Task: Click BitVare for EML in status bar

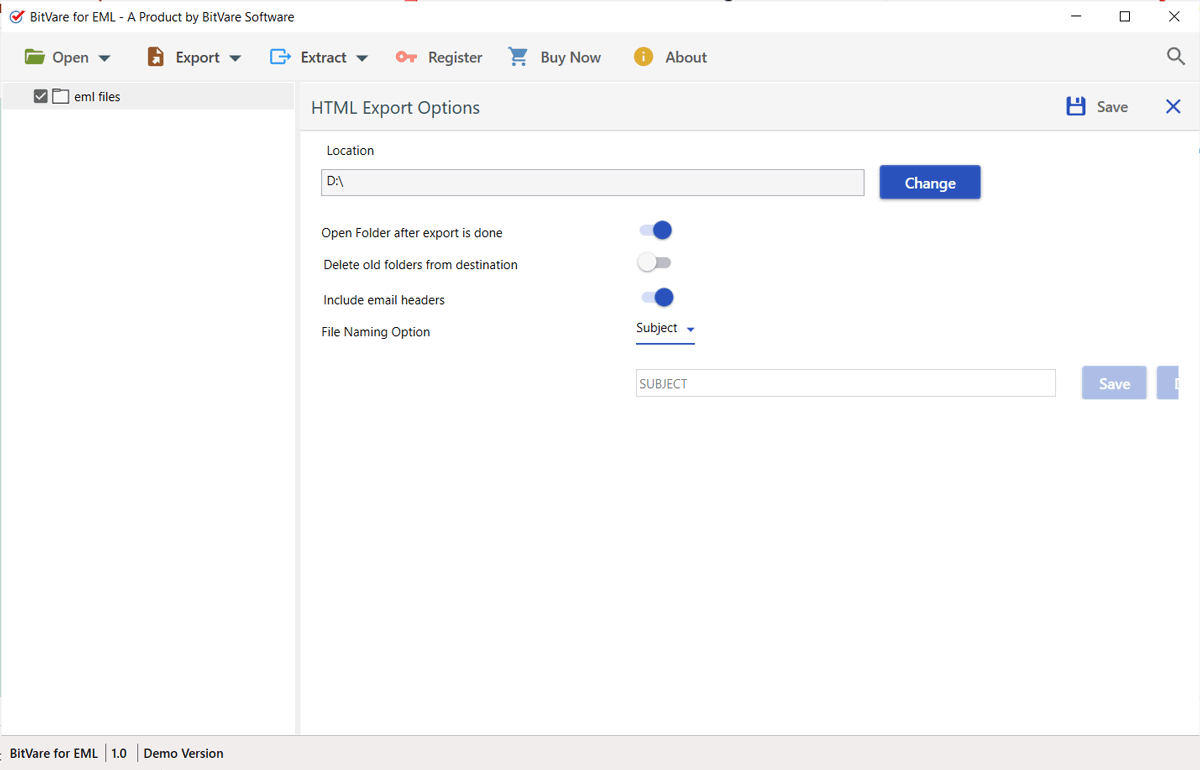Action: point(54,753)
